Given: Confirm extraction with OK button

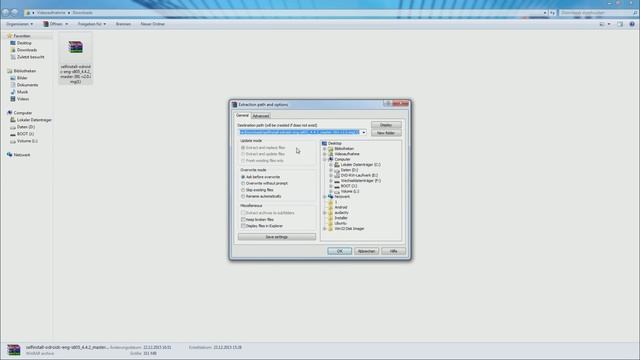Looking at the screenshot, I should 340,251.
